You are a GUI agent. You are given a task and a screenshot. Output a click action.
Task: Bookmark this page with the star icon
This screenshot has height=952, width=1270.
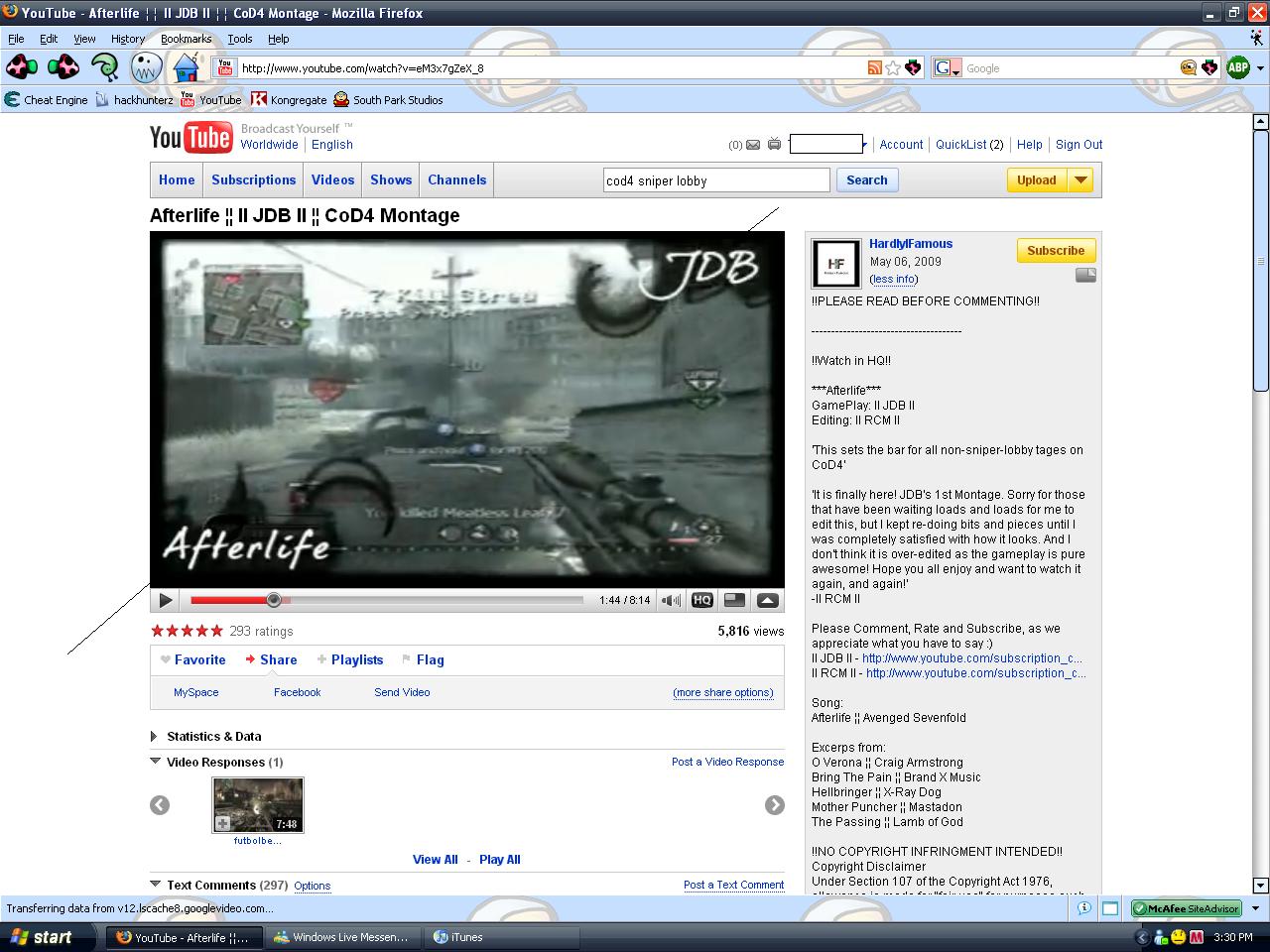point(893,67)
